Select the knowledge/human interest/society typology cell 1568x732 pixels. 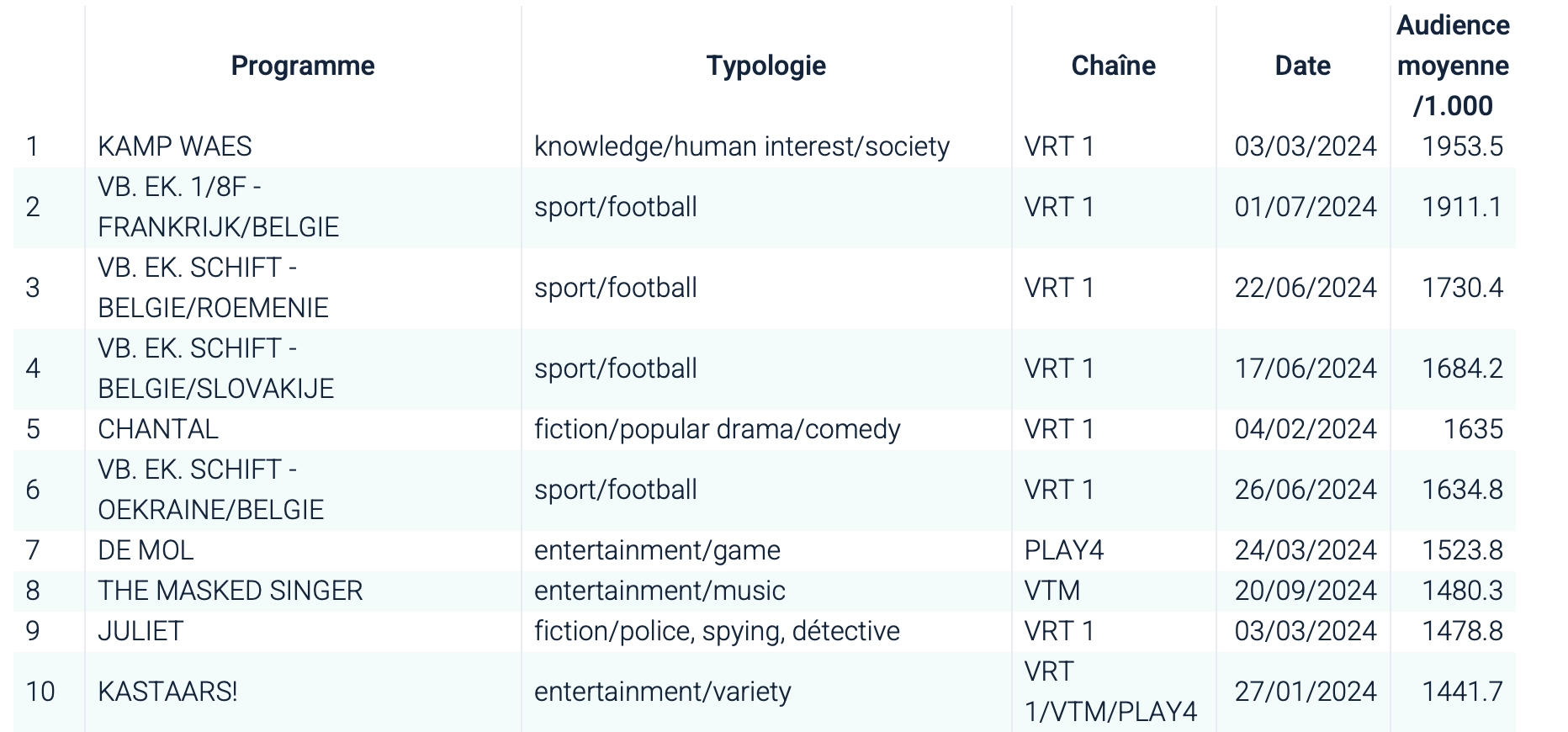point(741,146)
